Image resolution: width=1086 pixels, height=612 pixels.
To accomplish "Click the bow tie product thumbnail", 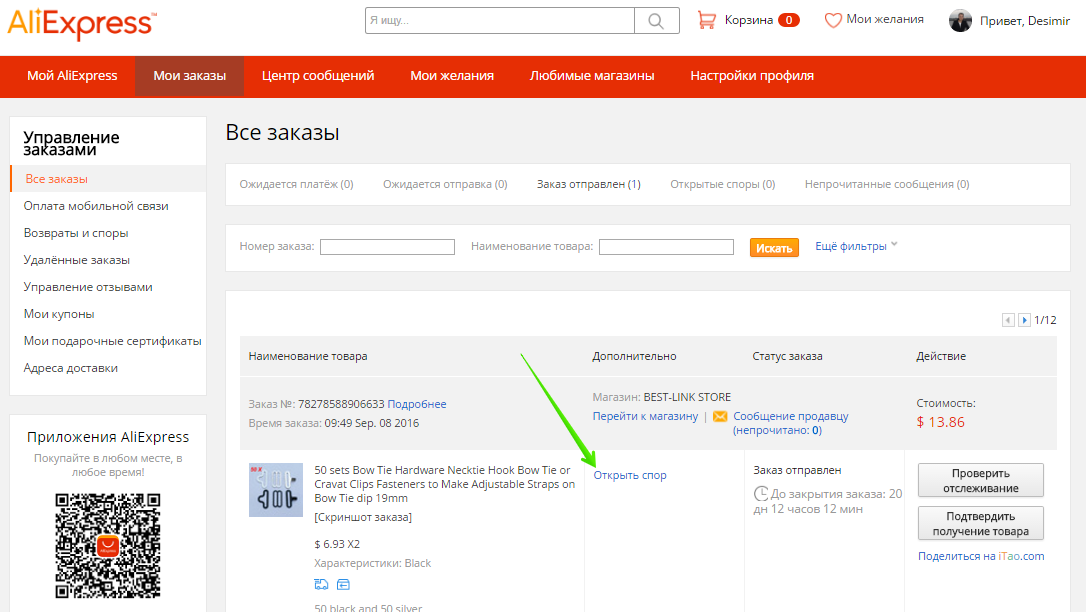I will (x=276, y=490).
